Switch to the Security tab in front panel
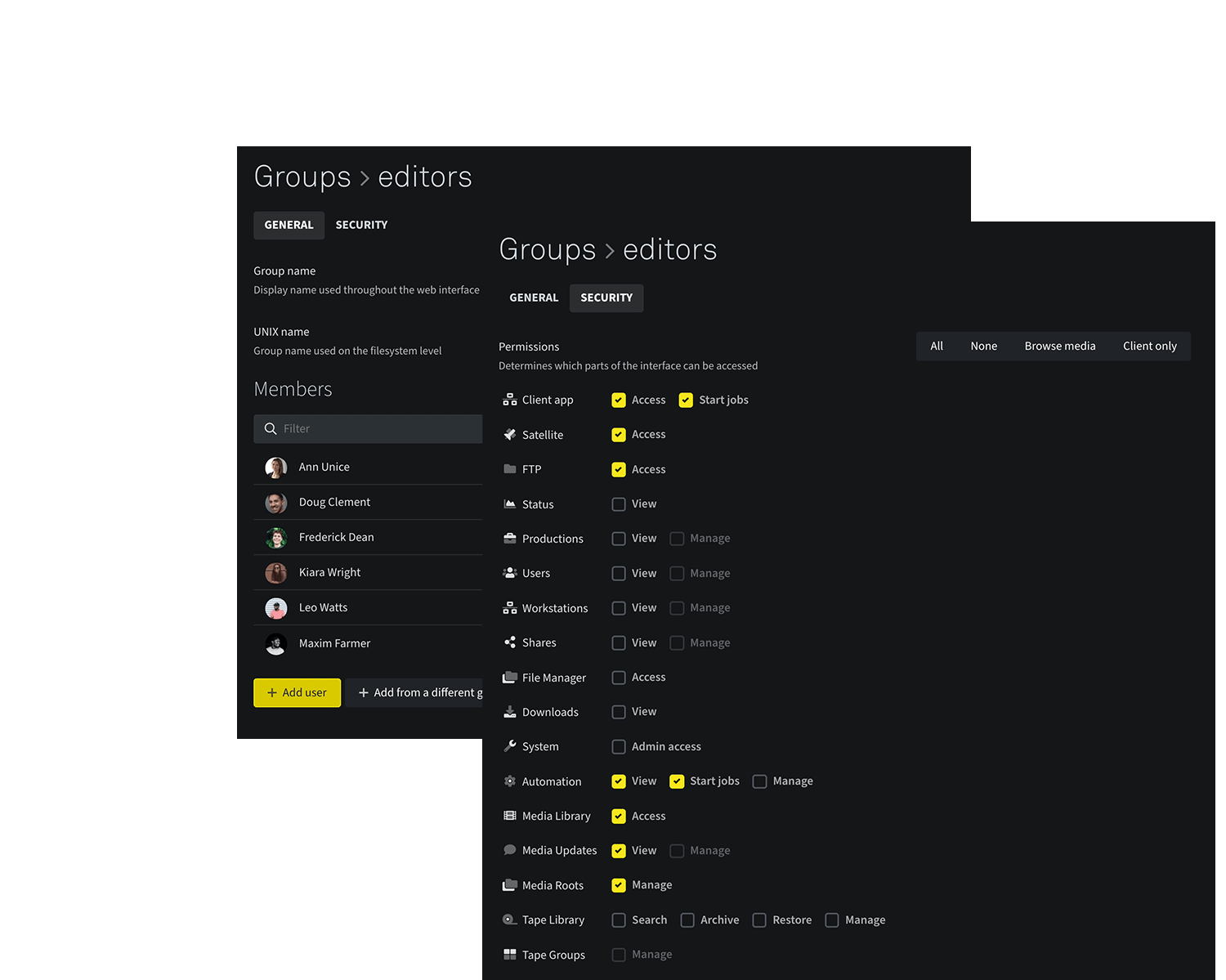1226x980 pixels. [606, 298]
